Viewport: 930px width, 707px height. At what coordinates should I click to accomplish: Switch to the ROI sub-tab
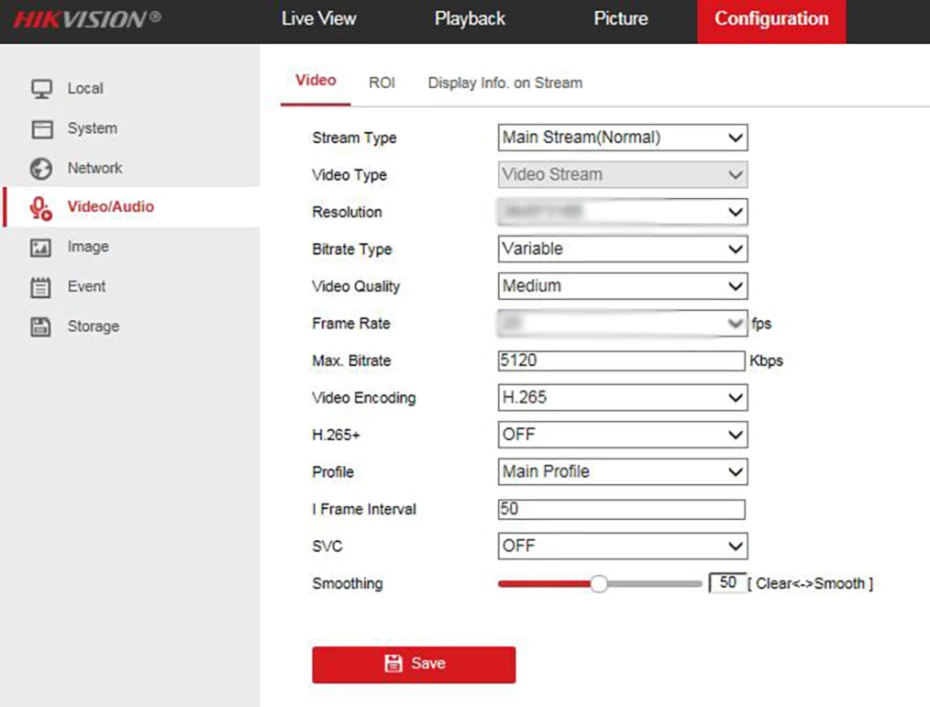click(x=382, y=83)
